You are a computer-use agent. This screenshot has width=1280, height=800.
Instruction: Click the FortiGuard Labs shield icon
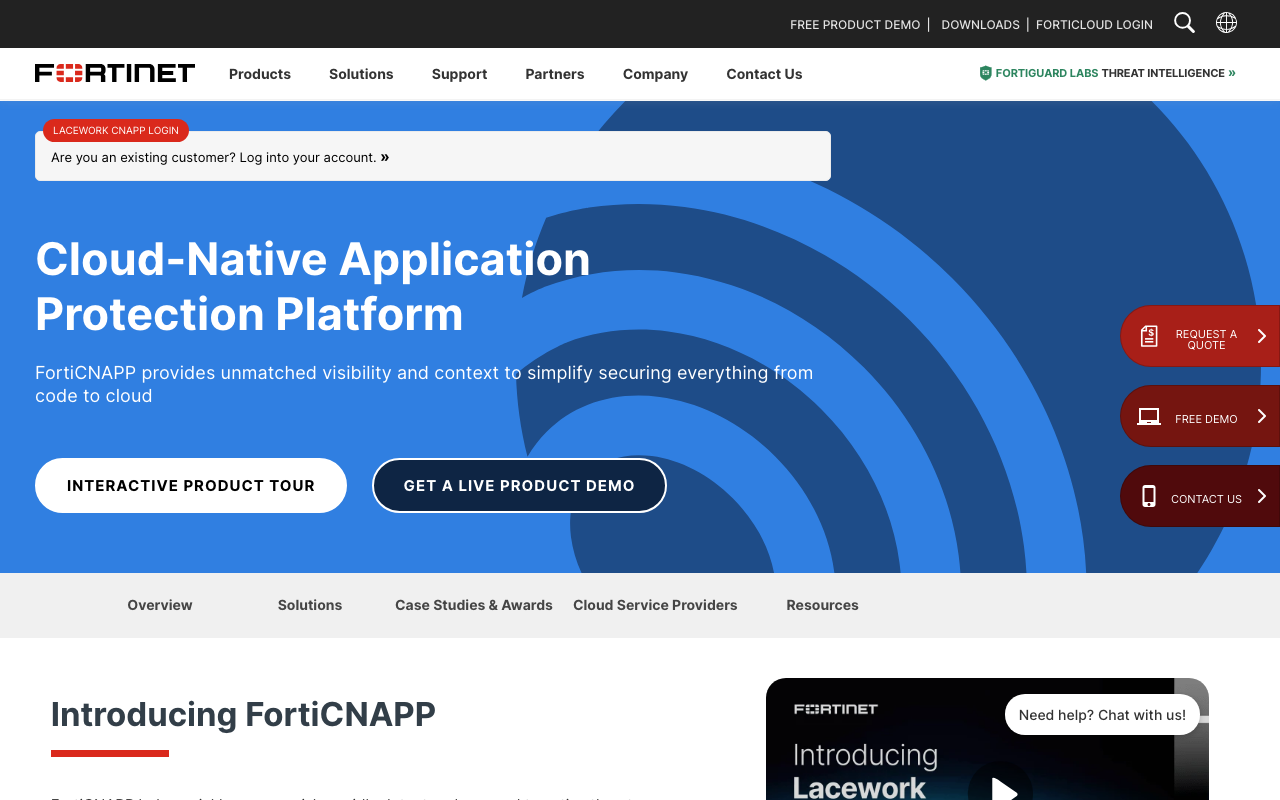coord(985,73)
